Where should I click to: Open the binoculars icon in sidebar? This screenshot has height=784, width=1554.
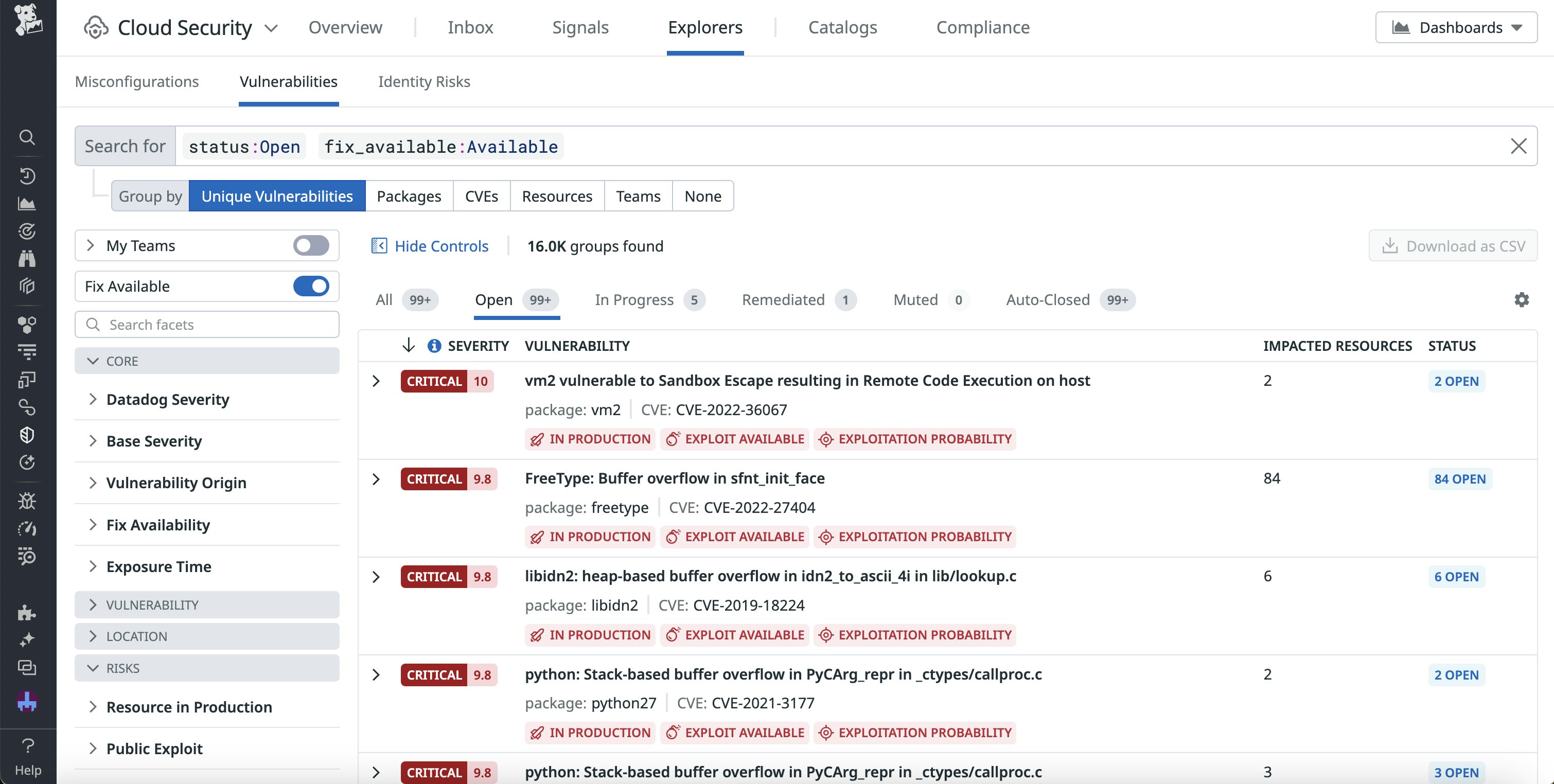(x=27, y=259)
